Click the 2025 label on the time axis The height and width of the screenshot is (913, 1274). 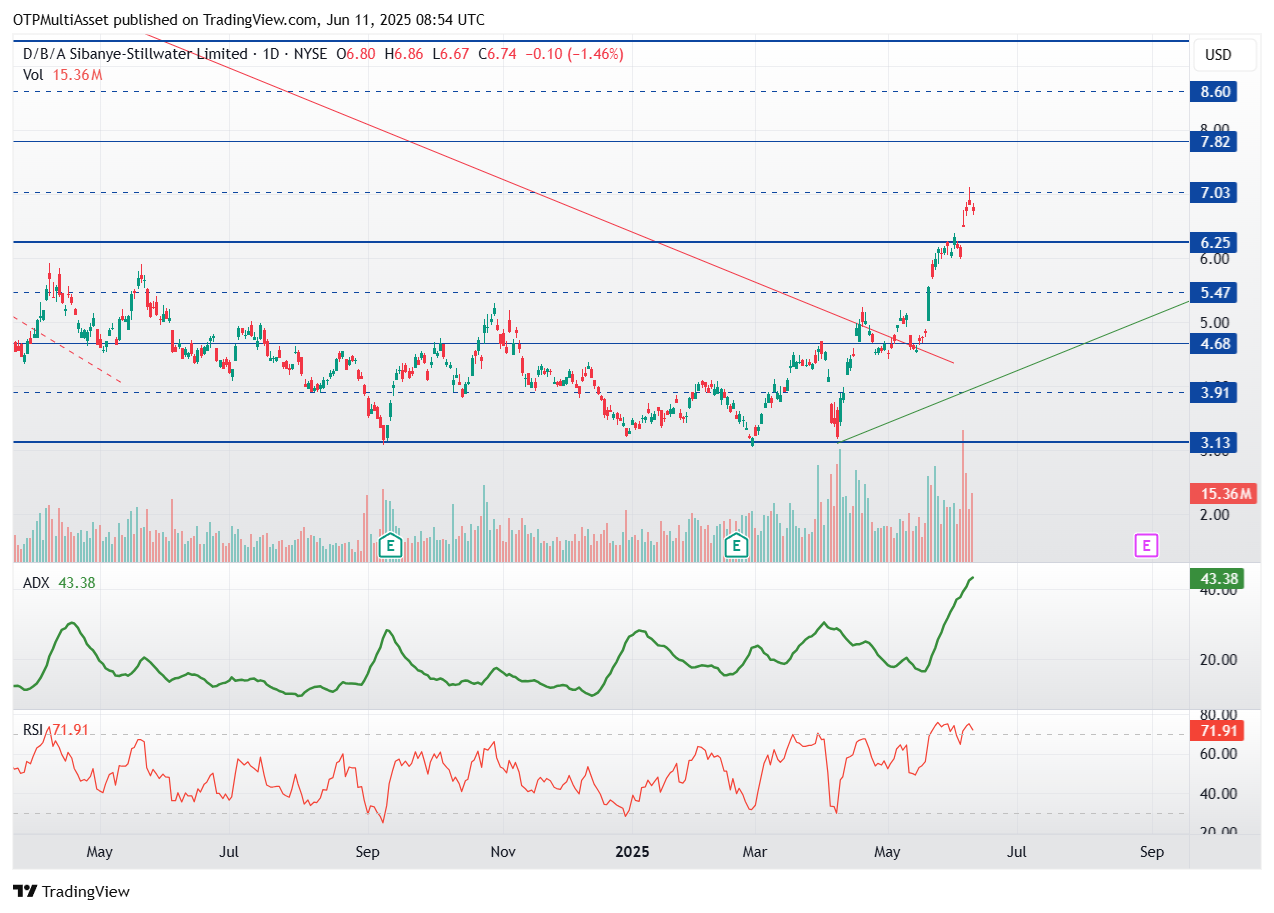633,852
